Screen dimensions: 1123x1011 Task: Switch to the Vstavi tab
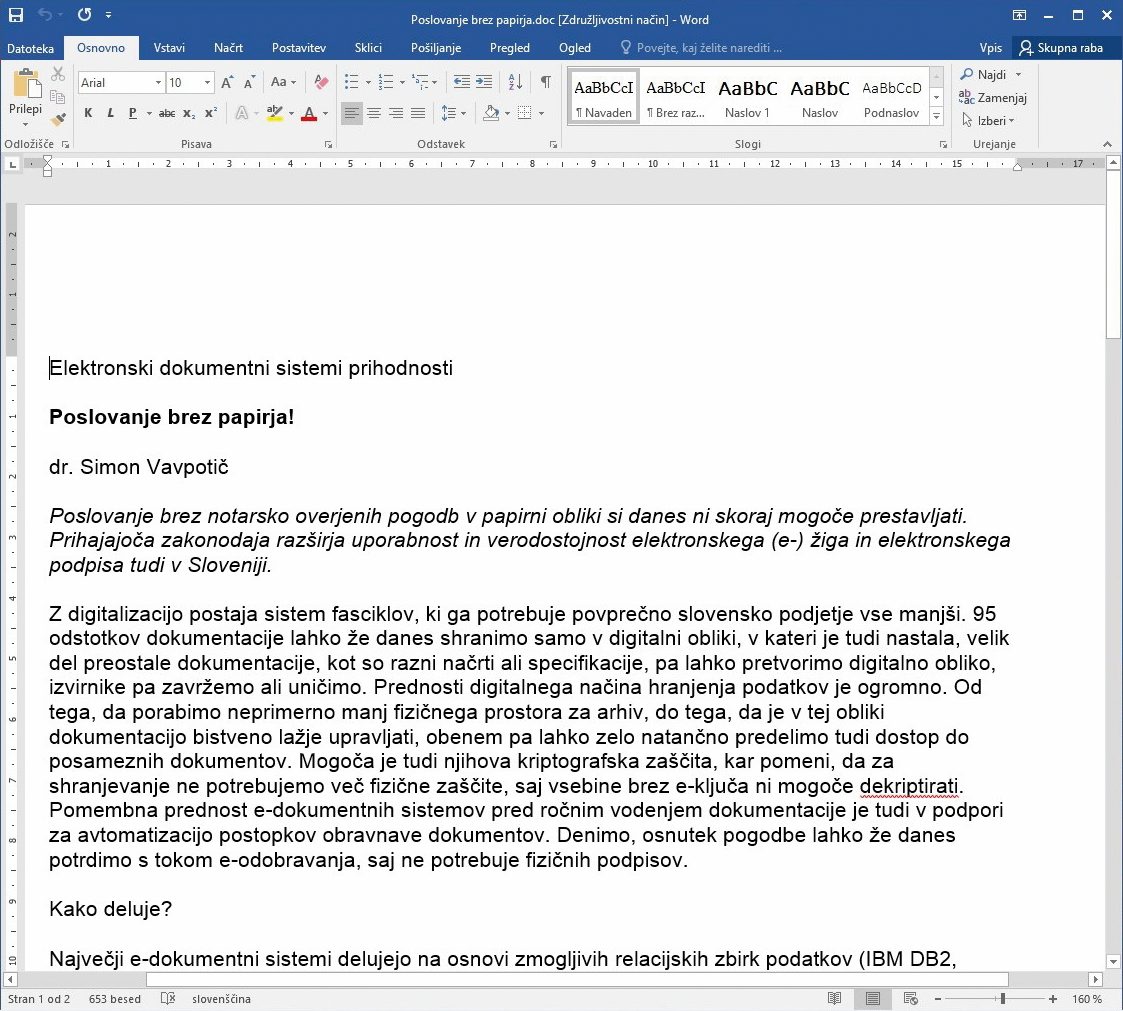[x=169, y=48]
